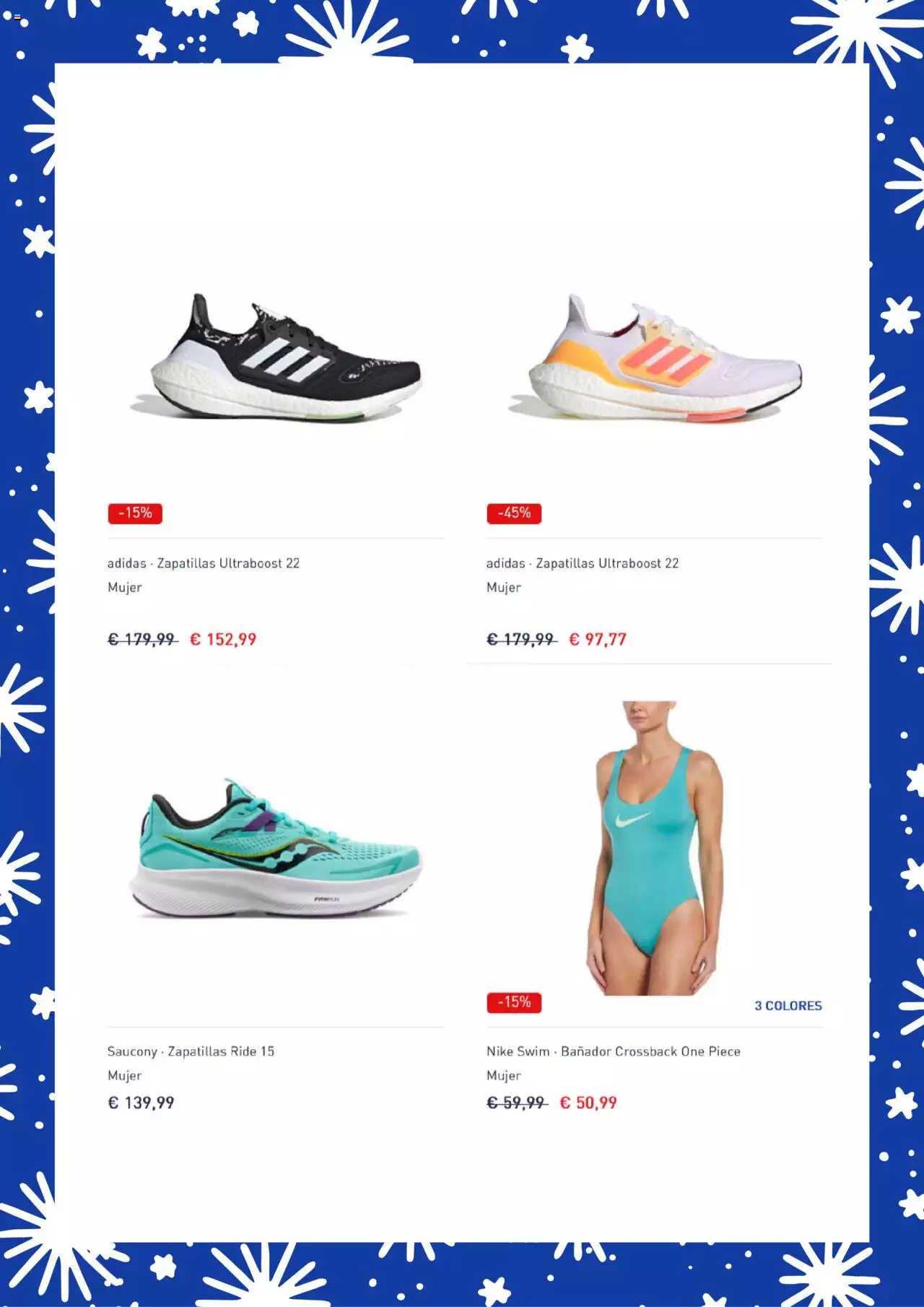Select the adidas Ultraboost 22 title priced € 152,99
Screen dimensions: 924x1307
[204, 563]
